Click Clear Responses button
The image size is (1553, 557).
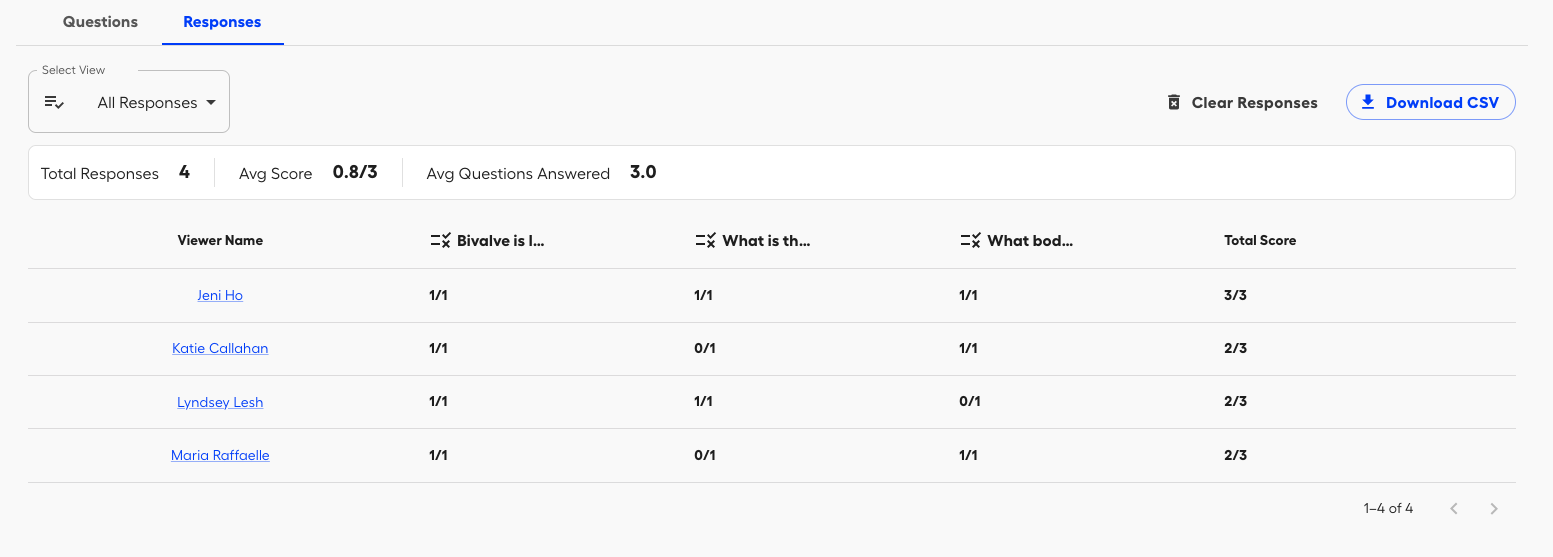pyautogui.click(x=1242, y=103)
